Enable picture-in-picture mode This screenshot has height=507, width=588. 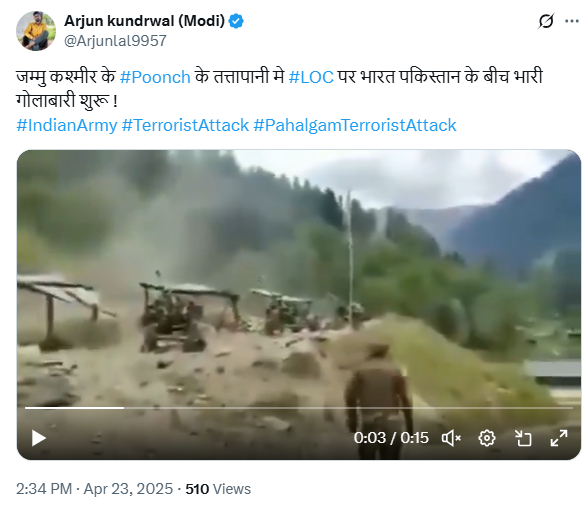(x=523, y=438)
